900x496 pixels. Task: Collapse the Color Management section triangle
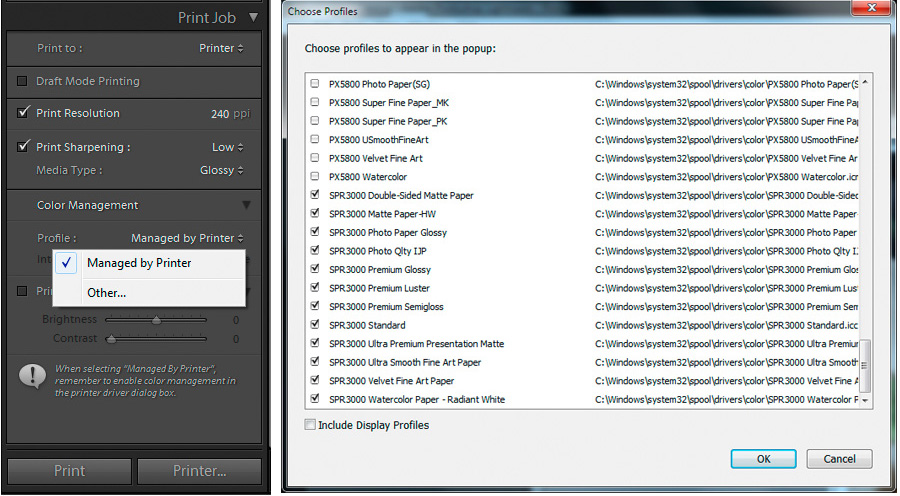[246, 205]
